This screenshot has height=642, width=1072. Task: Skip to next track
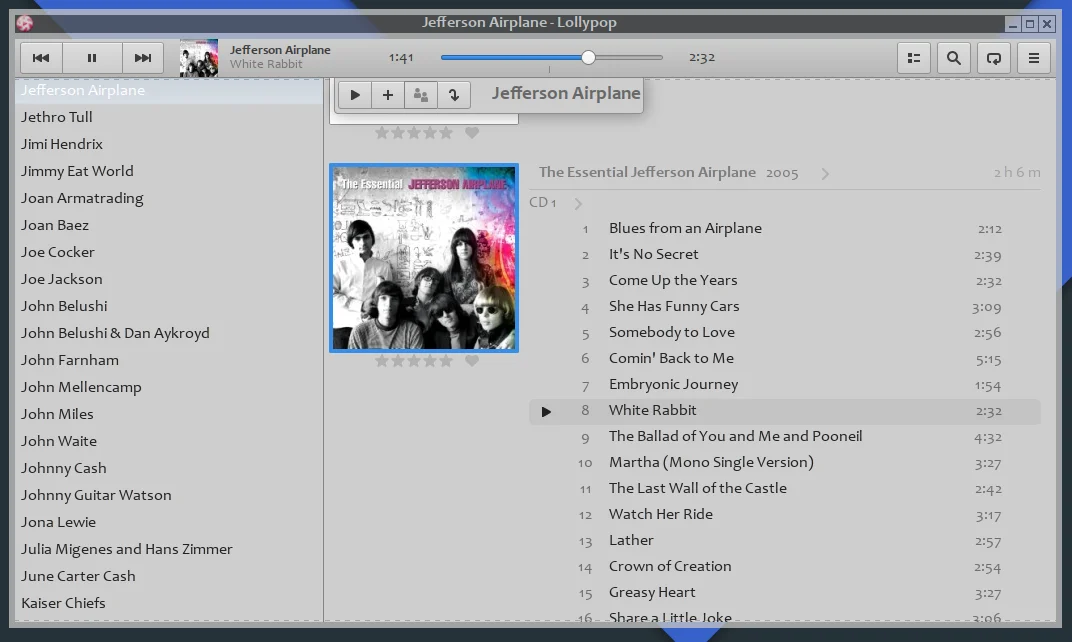[143, 58]
